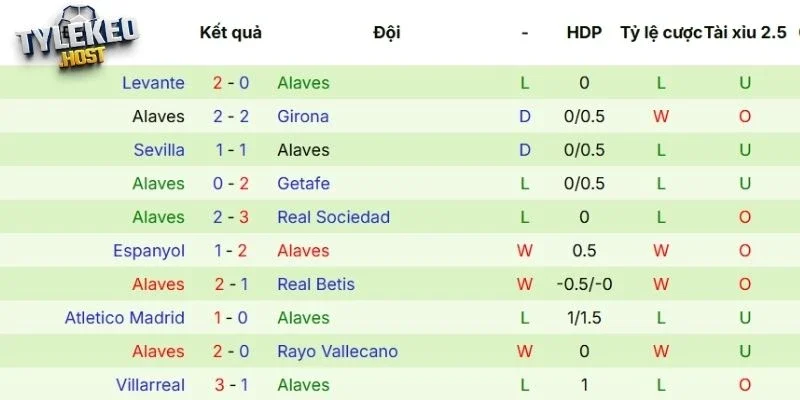Click the HDP column header
800x400 pixels.
[x=584, y=33]
